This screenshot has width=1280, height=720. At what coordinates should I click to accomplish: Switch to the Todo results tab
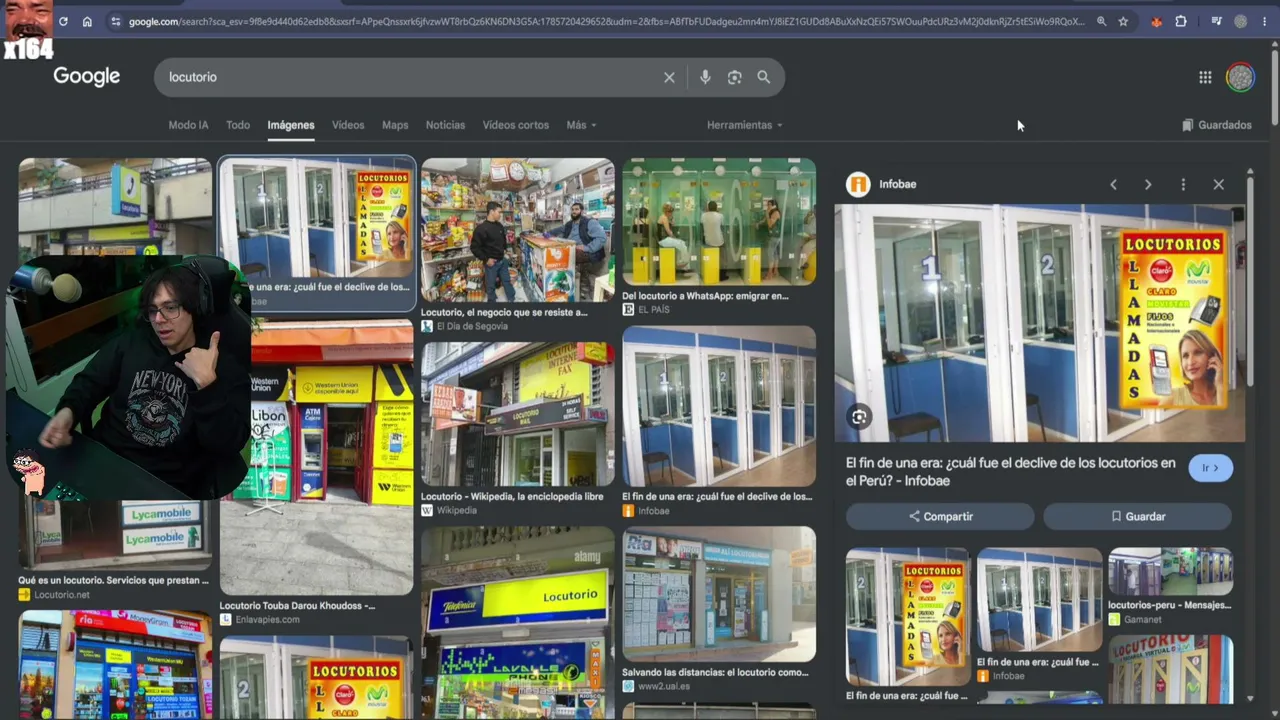coord(238,125)
